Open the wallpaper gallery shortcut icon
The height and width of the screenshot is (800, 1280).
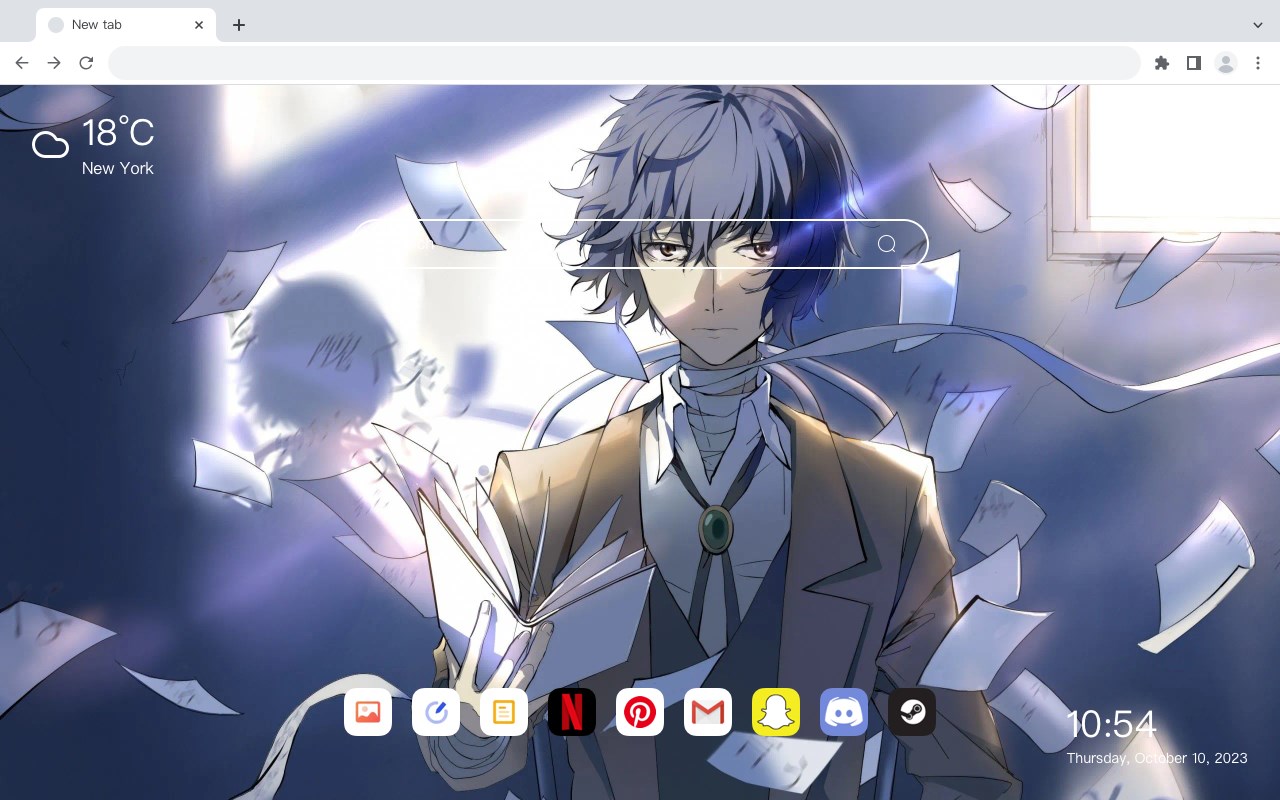tap(368, 712)
